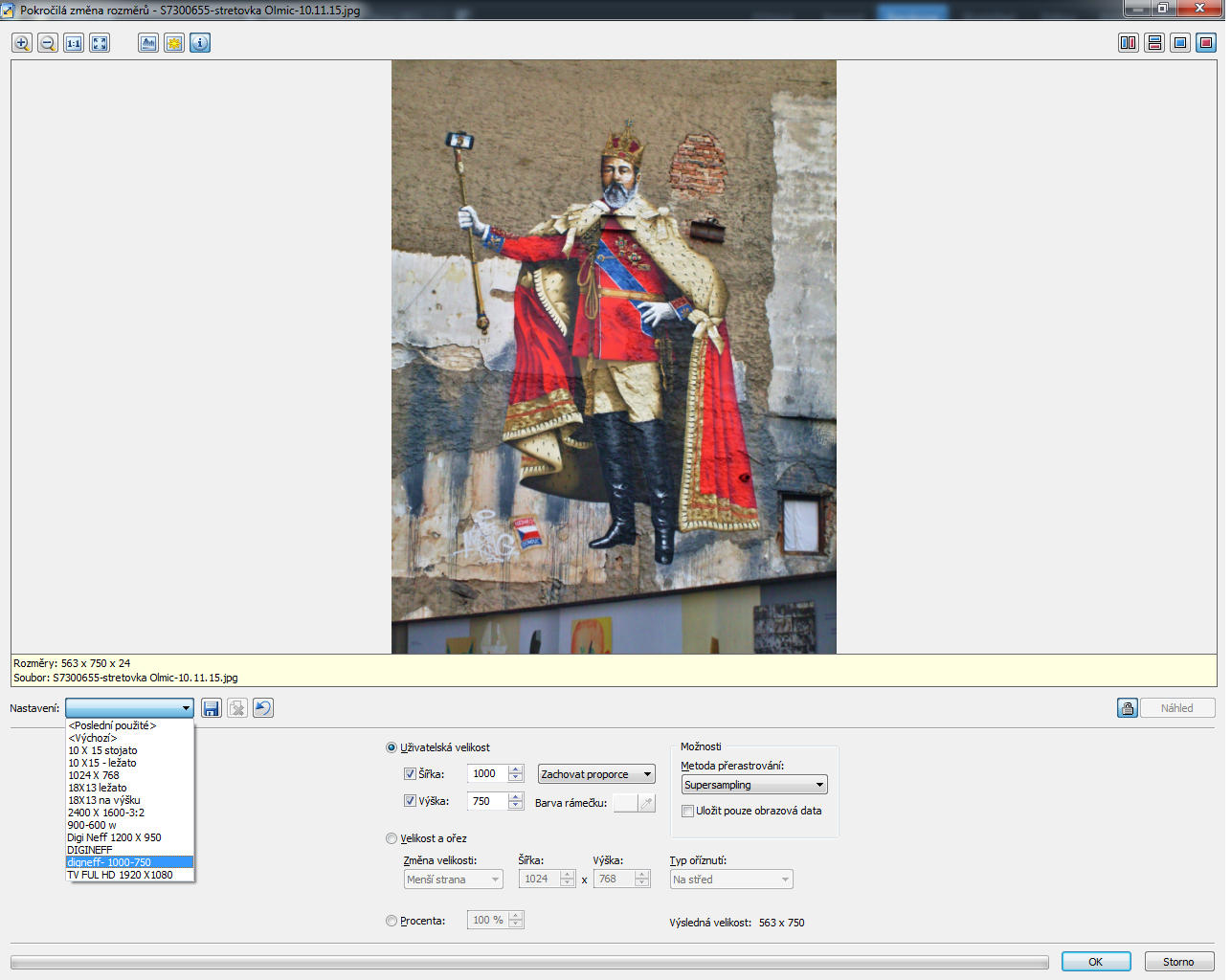Click the zoom in magnifier icon
1231x980 pixels.
[x=22, y=43]
